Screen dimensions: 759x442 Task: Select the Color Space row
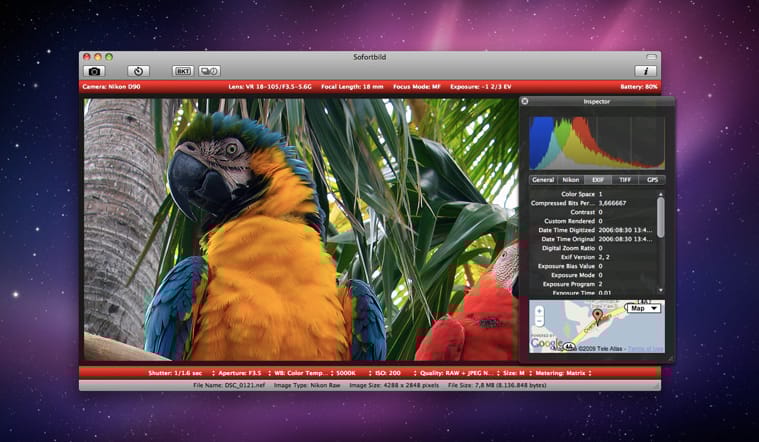pos(593,194)
